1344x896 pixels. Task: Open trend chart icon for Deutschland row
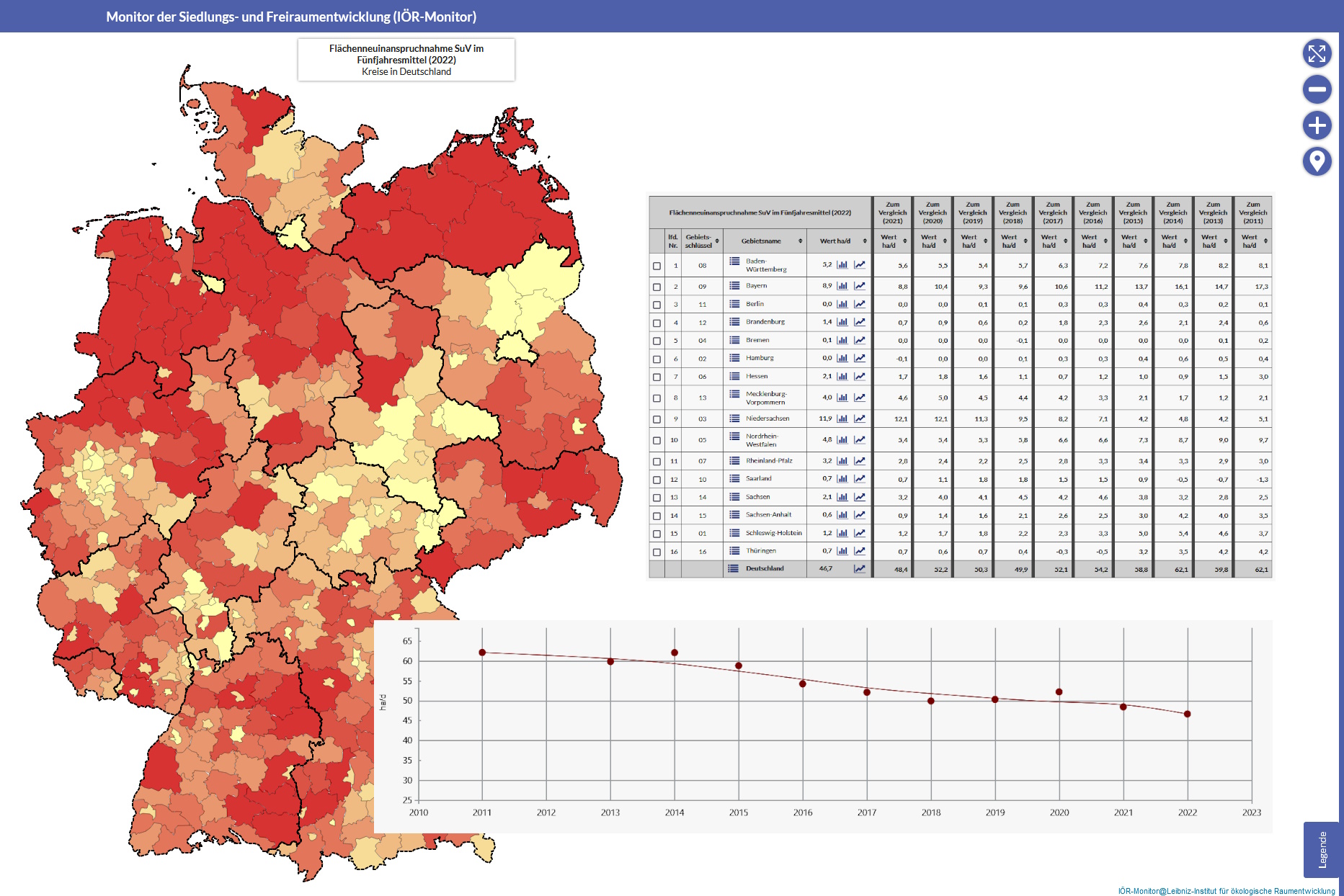coord(860,569)
